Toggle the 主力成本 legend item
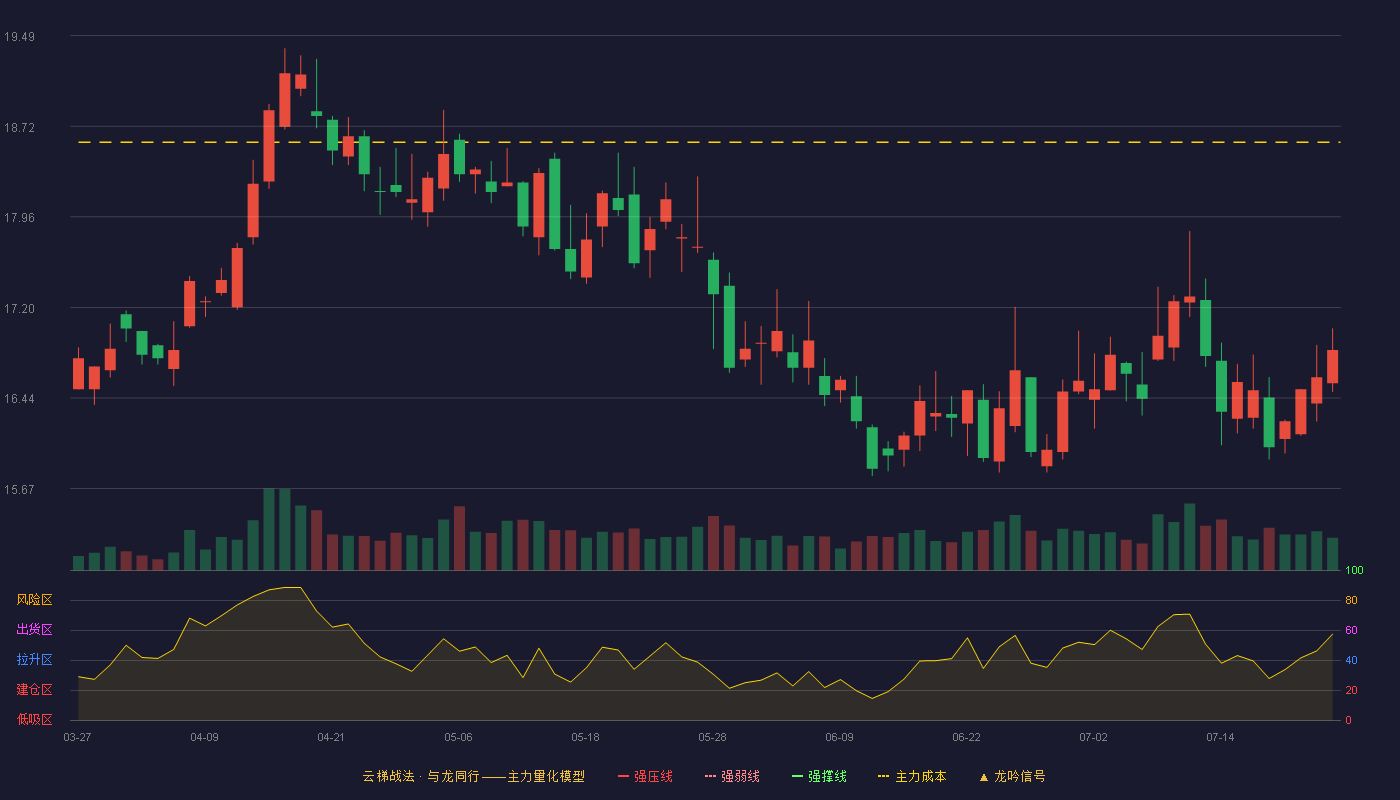 (912, 776)
